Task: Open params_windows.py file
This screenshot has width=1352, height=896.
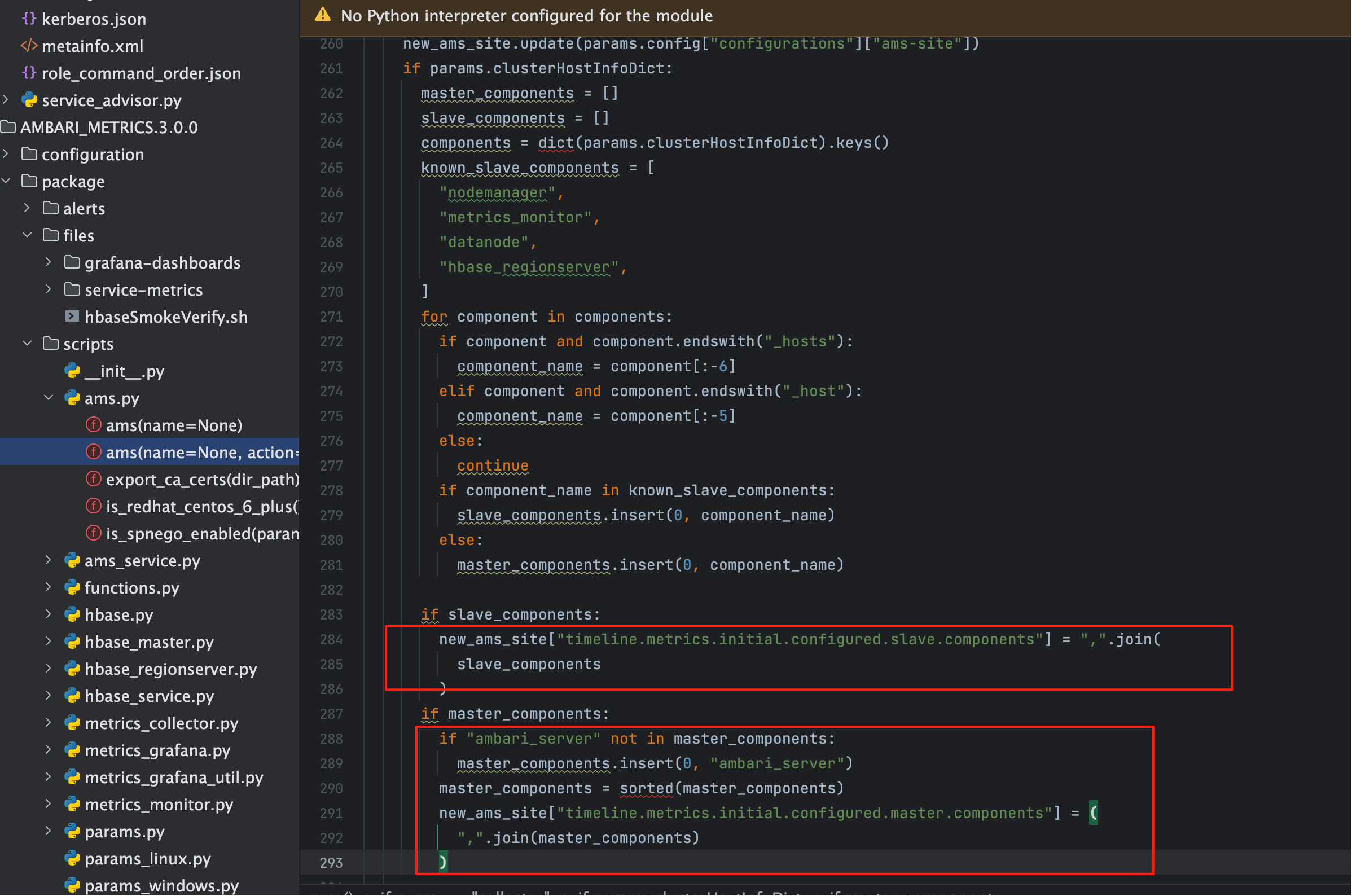Action: [162, 886]
